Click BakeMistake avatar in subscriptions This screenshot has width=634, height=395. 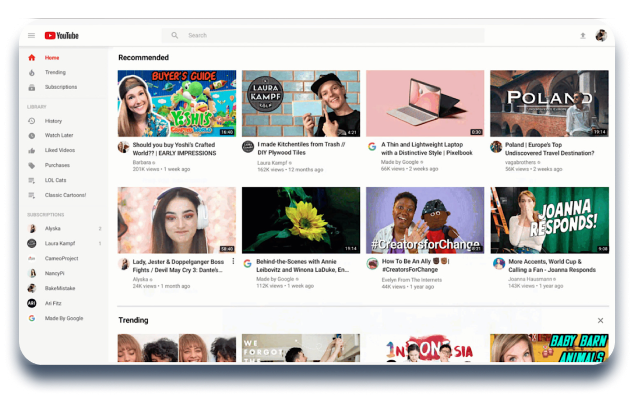coord(32,288)
